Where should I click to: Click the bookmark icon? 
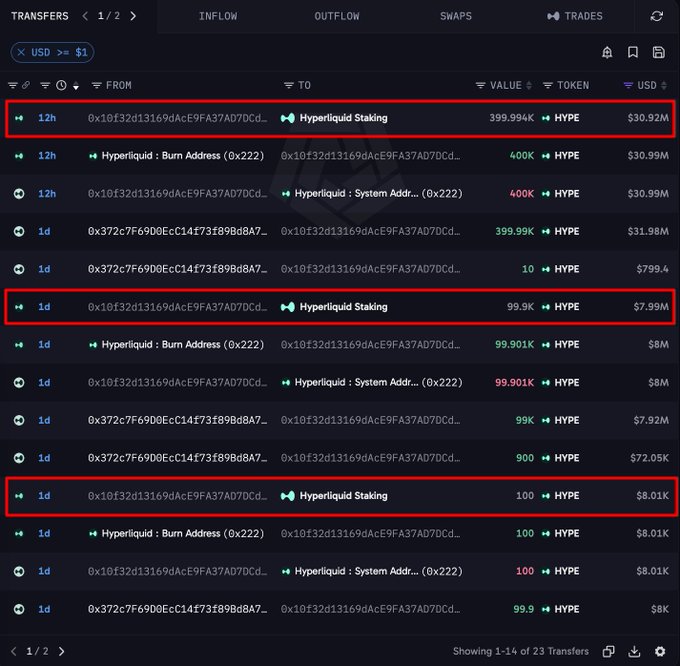point(633,52)
